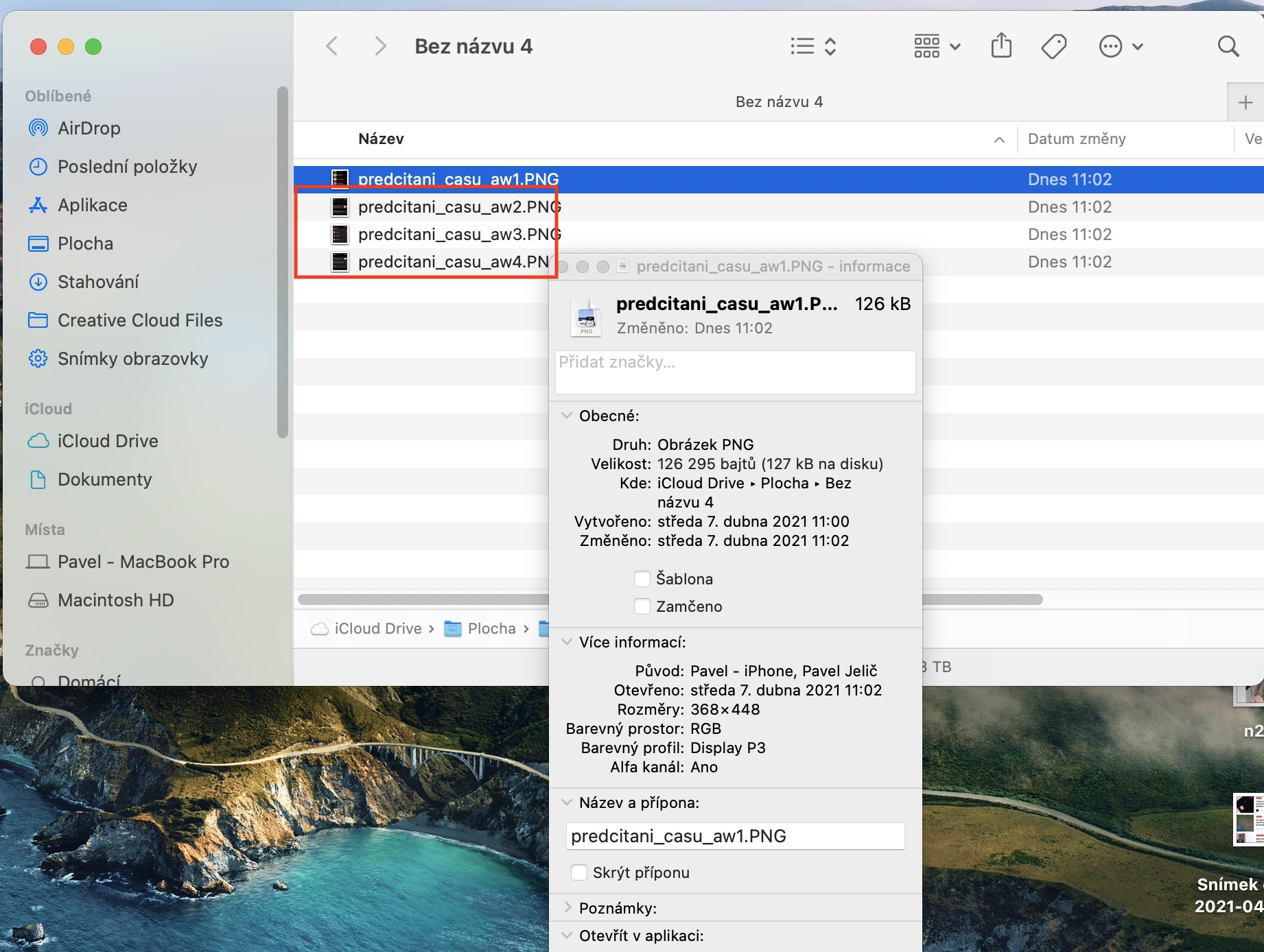Click the Snímek desktop file thumbnail
Image resolution: width=1264 pixels, height=952 pixels.
[x=1248, y=819]
